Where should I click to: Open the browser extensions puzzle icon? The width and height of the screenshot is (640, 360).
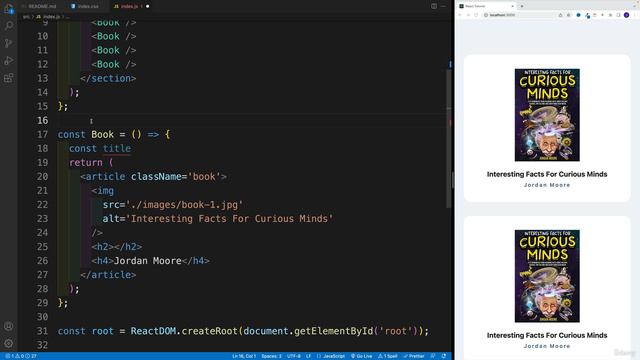coord(611,15)
